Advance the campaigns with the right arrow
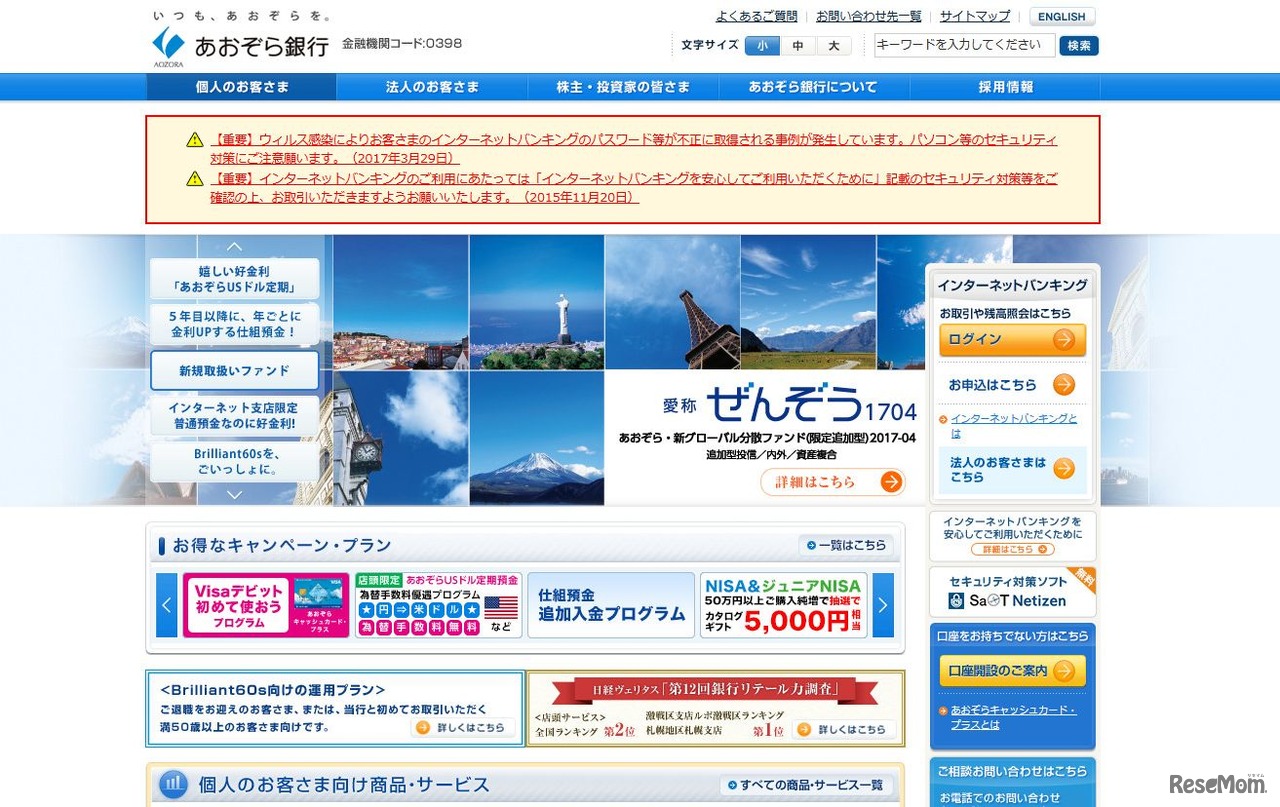Viewport: 1280px width, 807px height. (883, 605)
